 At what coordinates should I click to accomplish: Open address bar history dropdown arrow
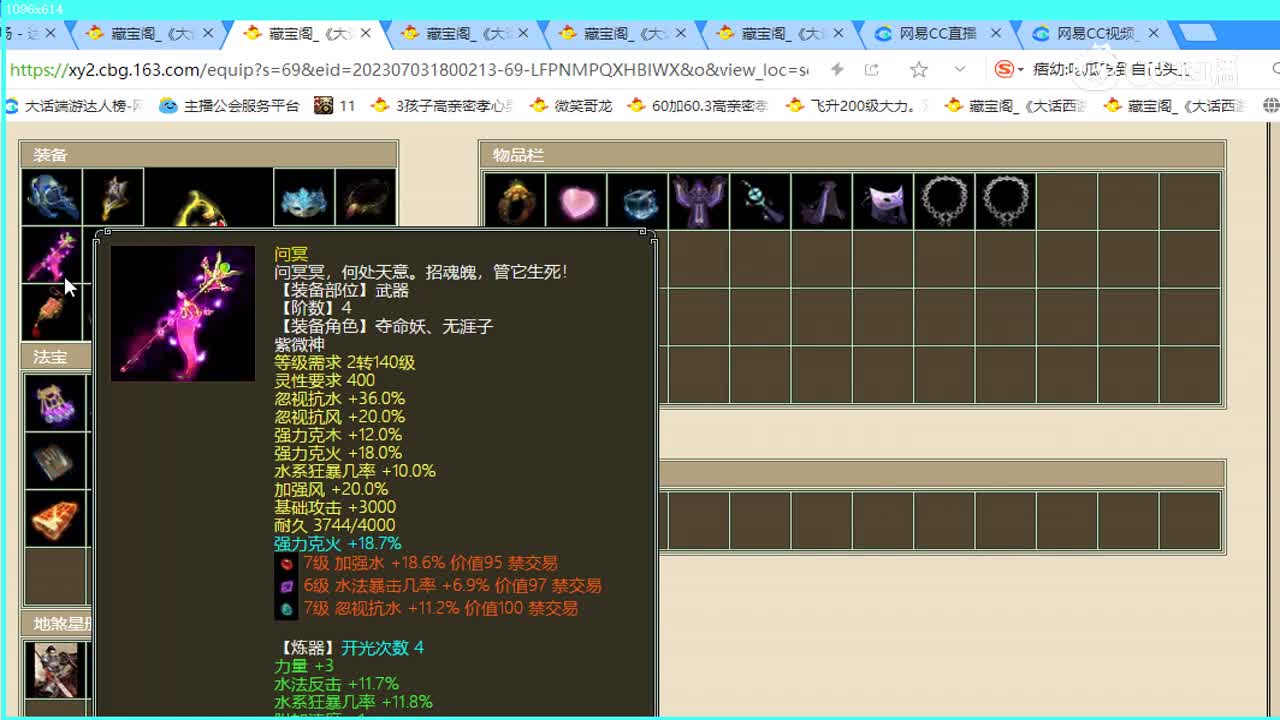click(960, 69)
